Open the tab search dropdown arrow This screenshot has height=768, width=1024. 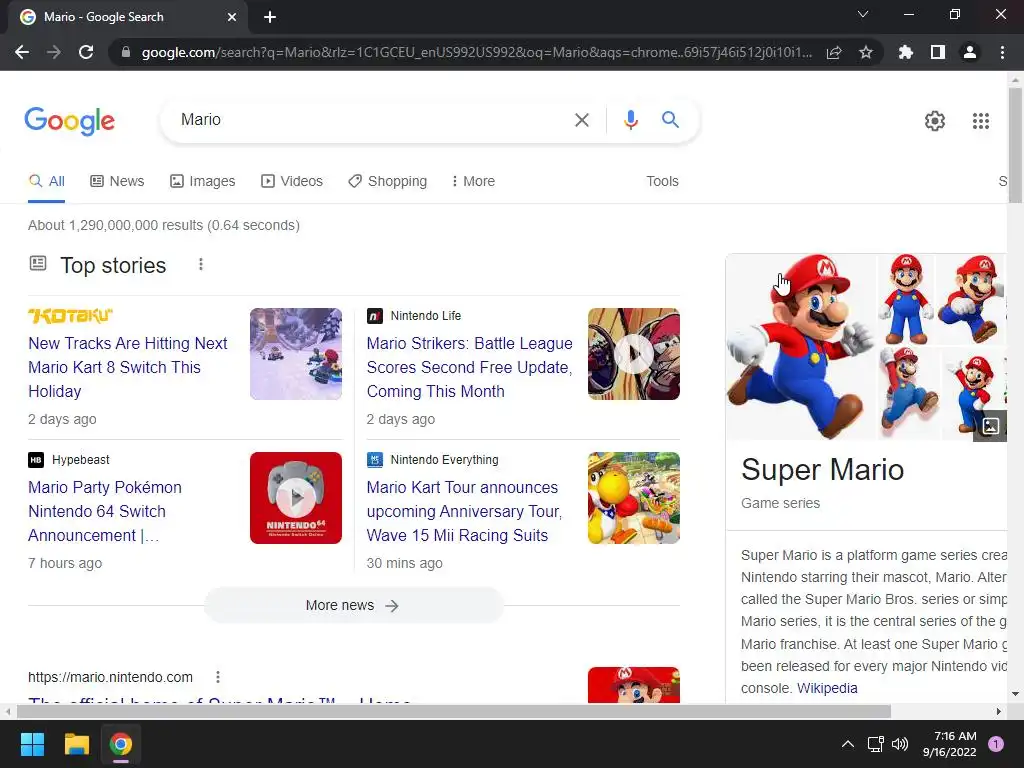pyautogui.click(x=863, y=14)
